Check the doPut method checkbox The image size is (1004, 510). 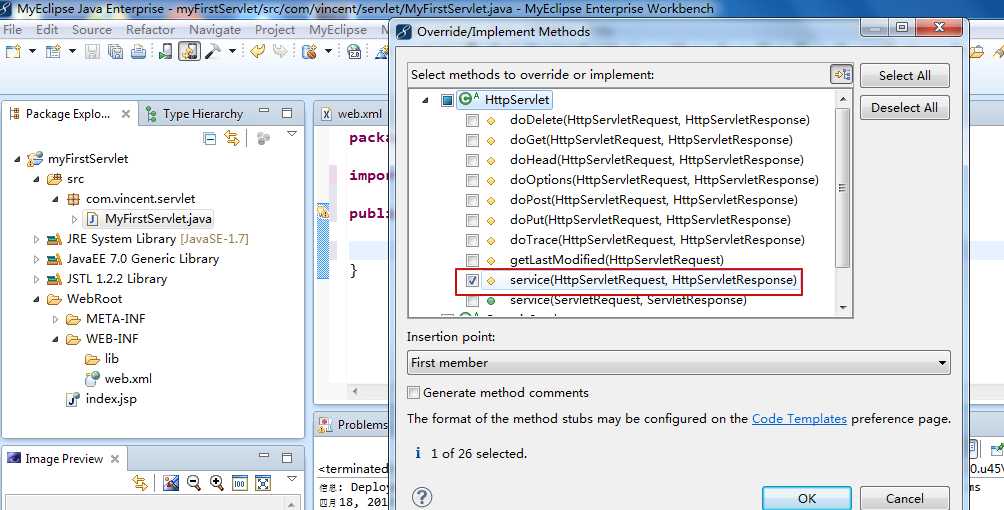click(472, 220)
